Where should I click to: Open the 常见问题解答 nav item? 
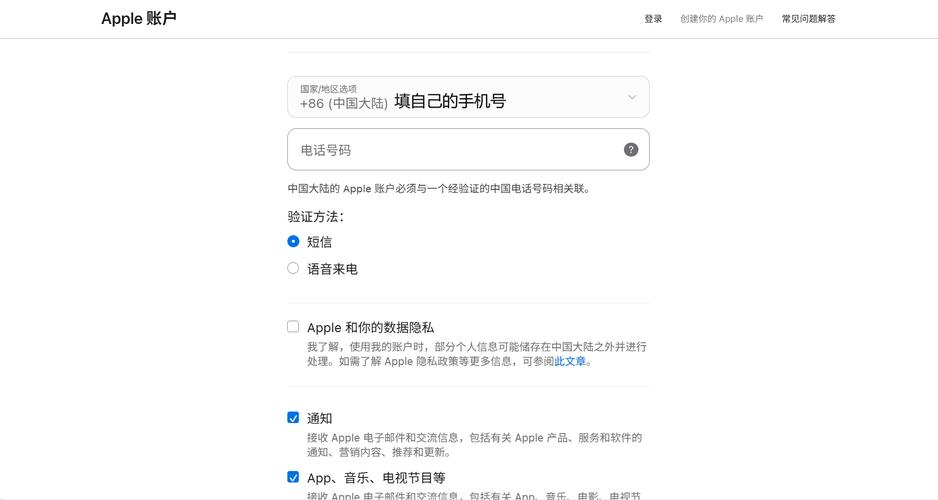click(x=808, y=19)
